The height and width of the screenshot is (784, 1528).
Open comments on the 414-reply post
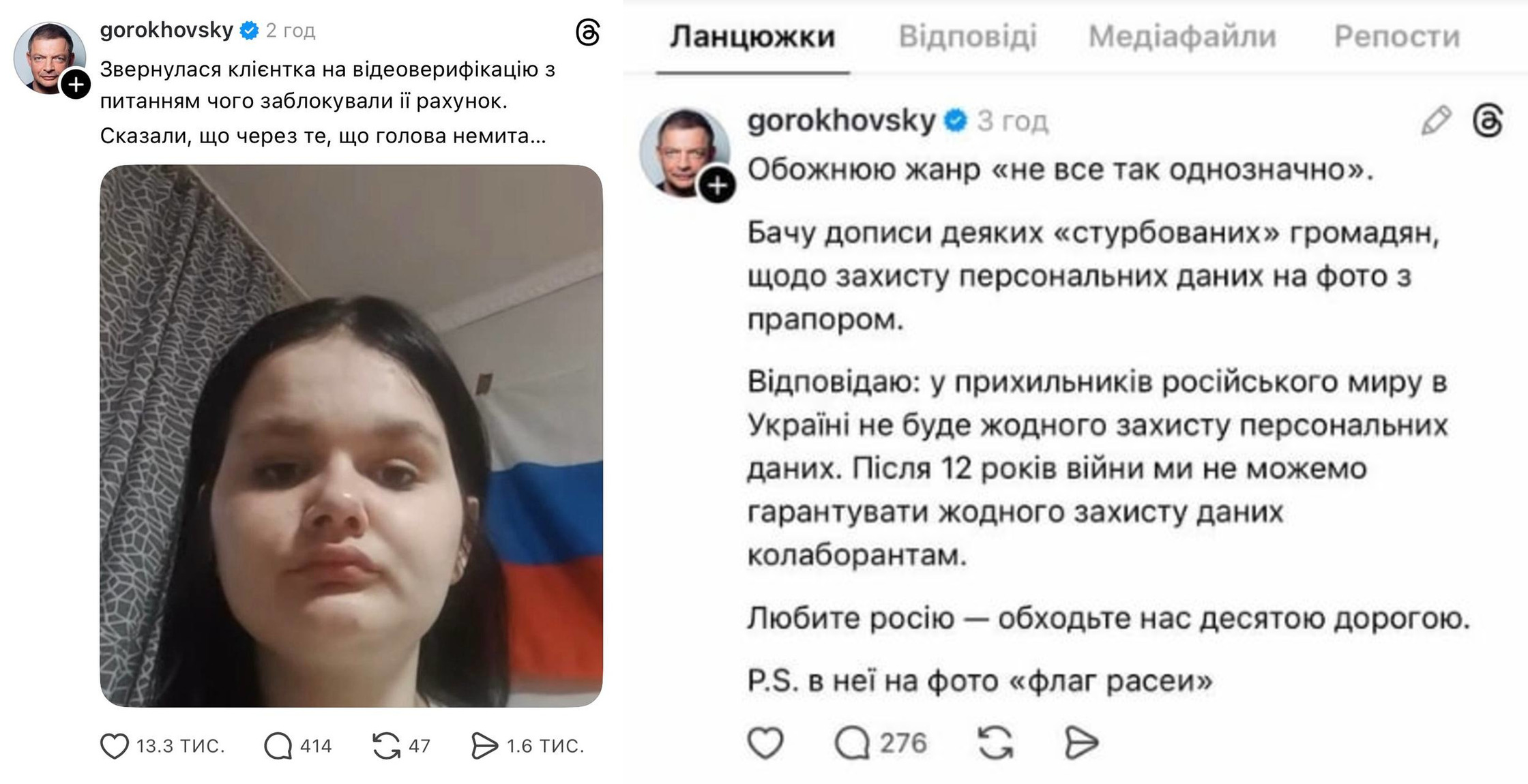[278, 746]
